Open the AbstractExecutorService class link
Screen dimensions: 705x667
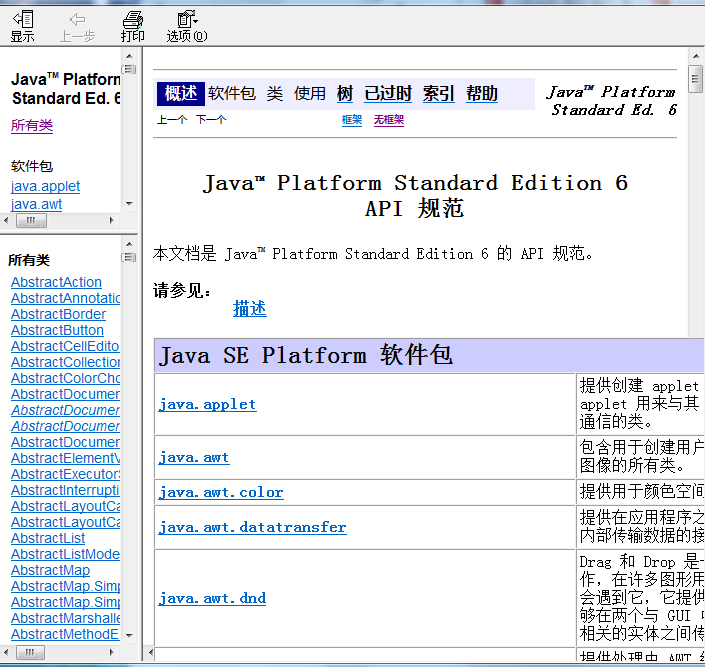(x=65, y=474)
